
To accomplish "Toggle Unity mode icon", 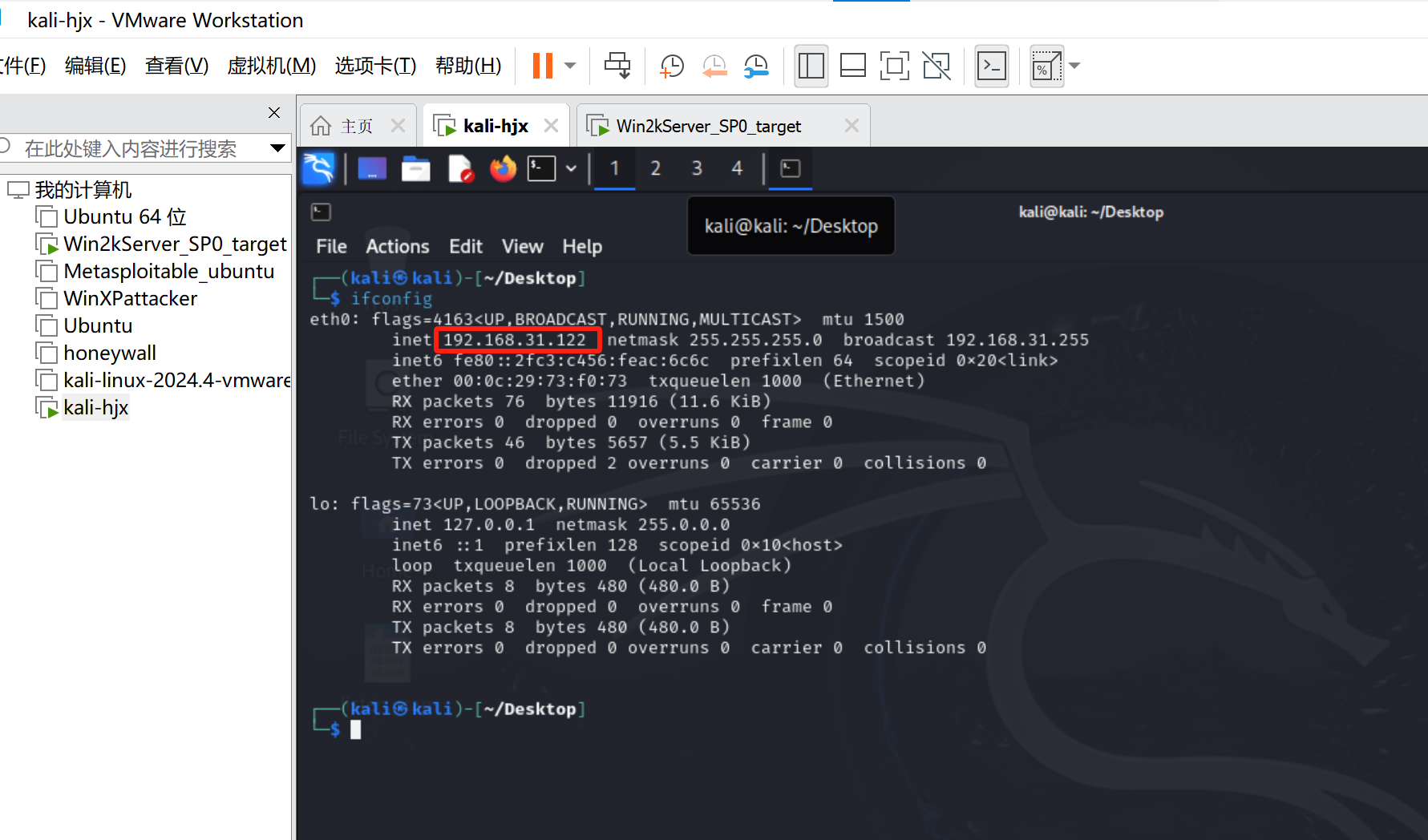I will pyautogui.click(x=936, y=66).
